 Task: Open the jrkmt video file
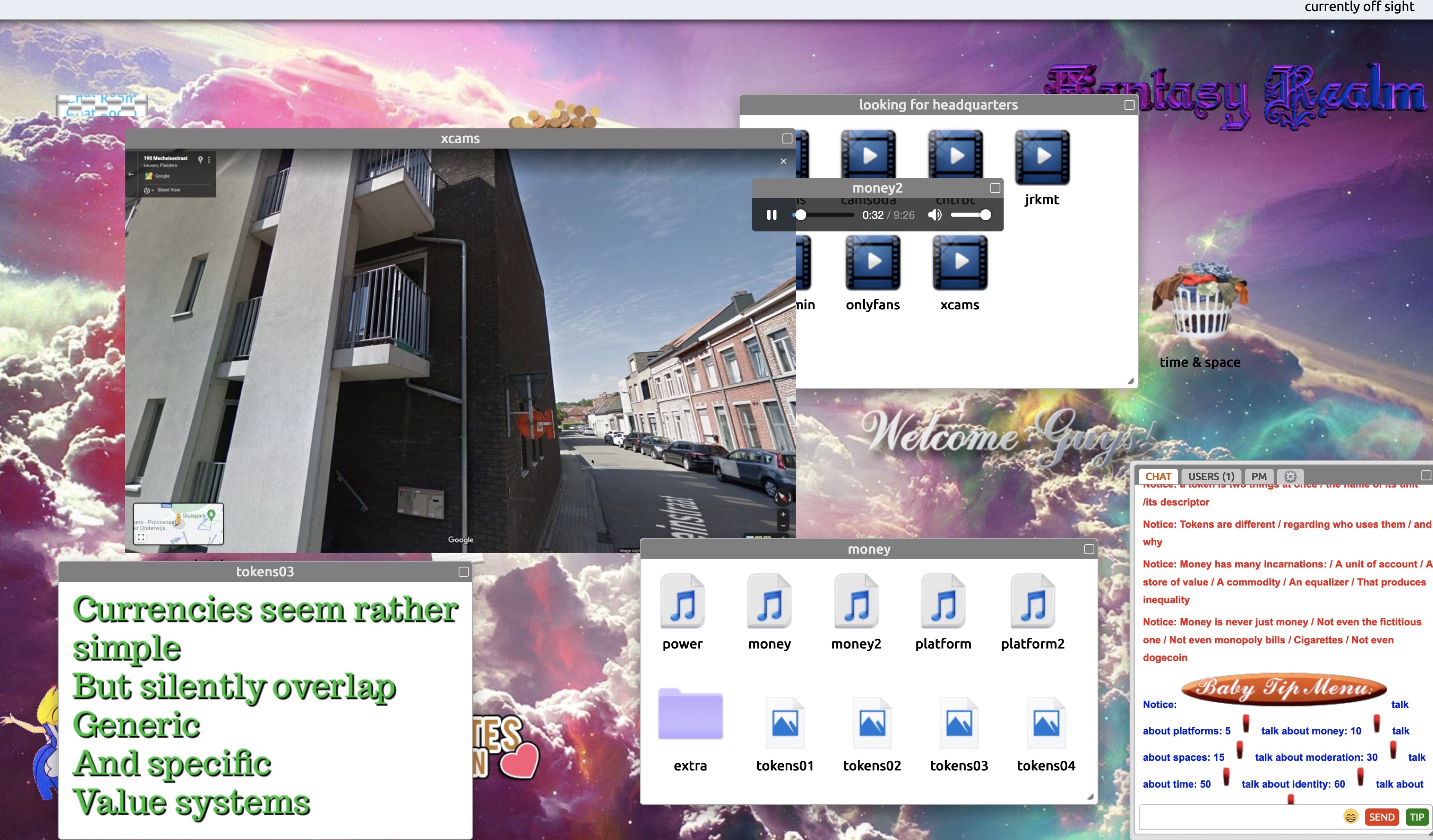click(1042, 157)
